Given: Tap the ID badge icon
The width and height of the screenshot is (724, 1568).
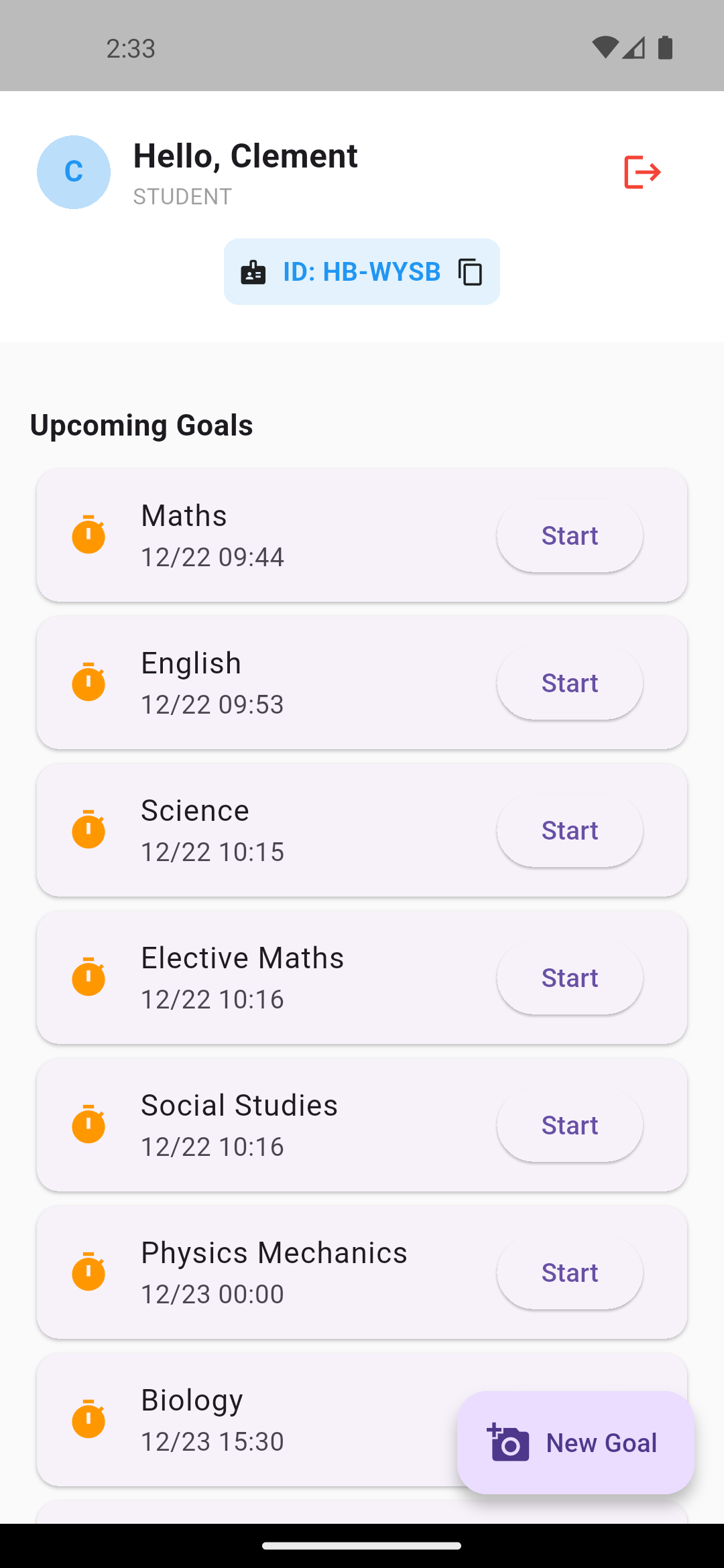Looking at the screenshot, I should [253, 272].
